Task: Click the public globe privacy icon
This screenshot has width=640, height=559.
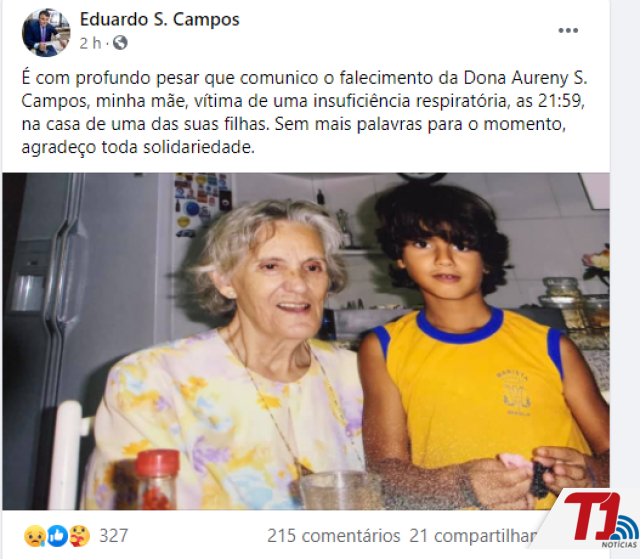Action: click(120, 42)
